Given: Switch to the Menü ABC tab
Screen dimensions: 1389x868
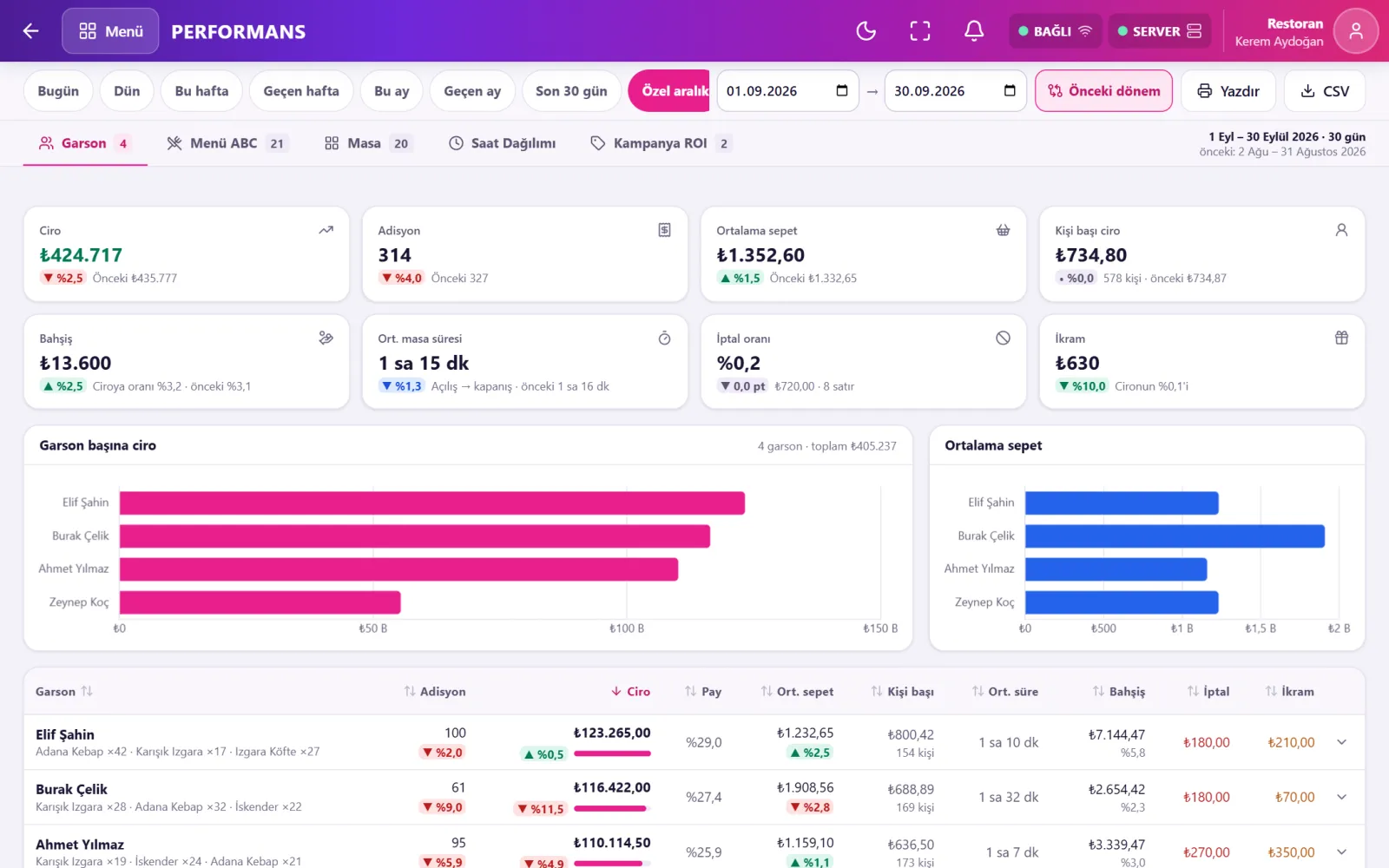Looking at the screenshot, I should (x=227, y=143).
